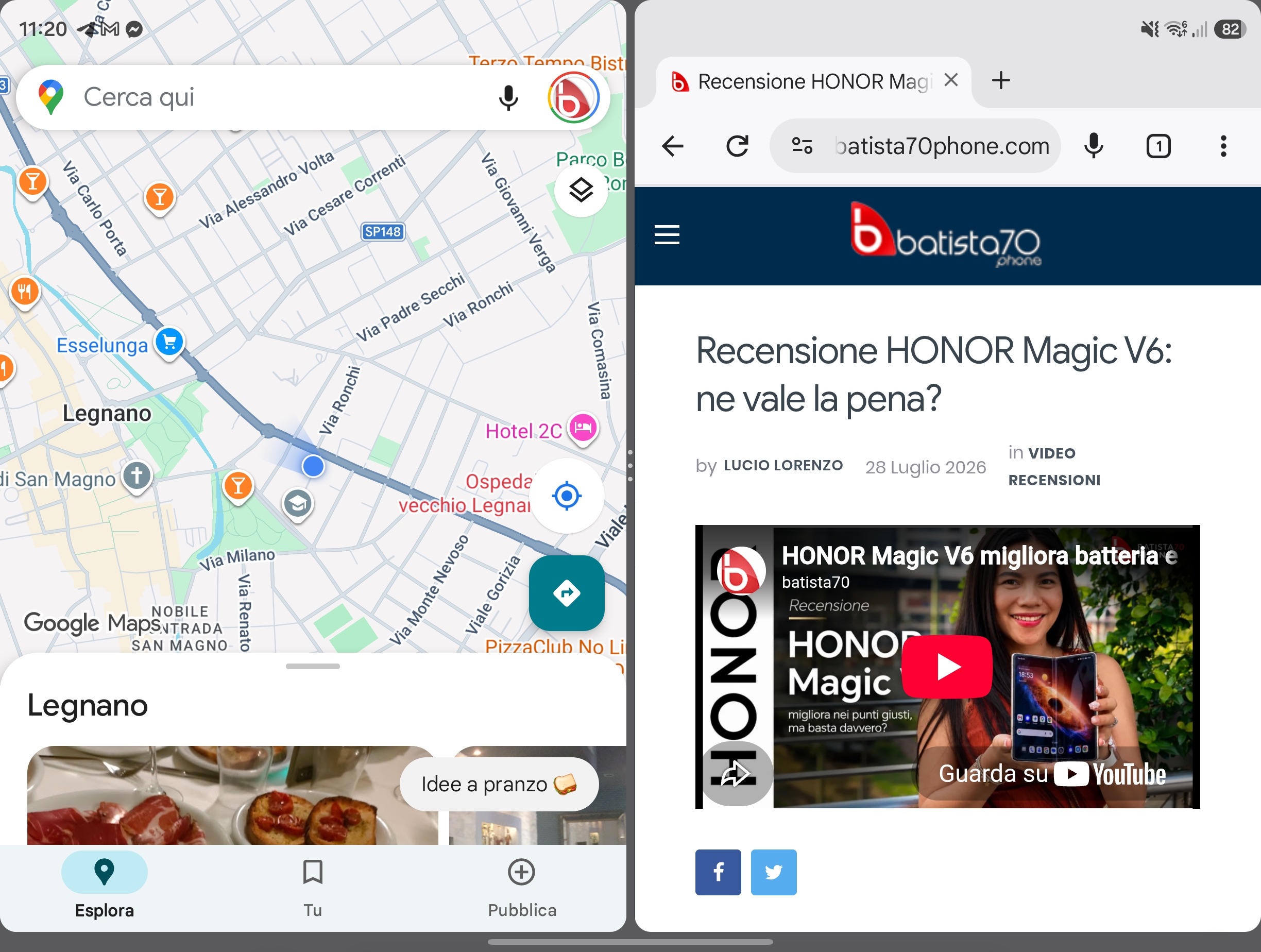Tap the bar marker near Via Alessandro Volta
This screenshot has height=952, width=1261.
(160, 198)
